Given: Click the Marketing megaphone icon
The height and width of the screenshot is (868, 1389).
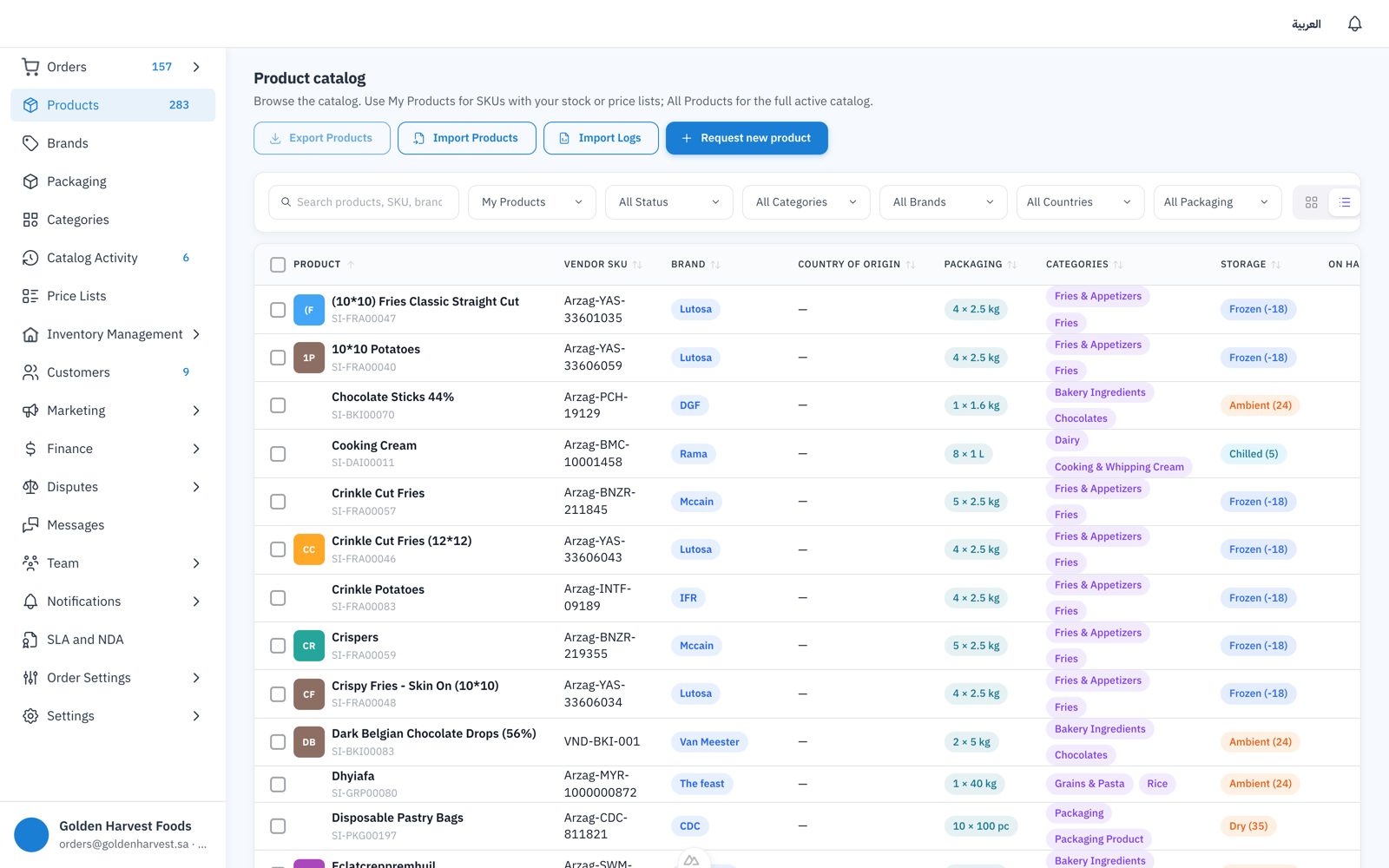Looking at the screenshot, I should 30,411.
